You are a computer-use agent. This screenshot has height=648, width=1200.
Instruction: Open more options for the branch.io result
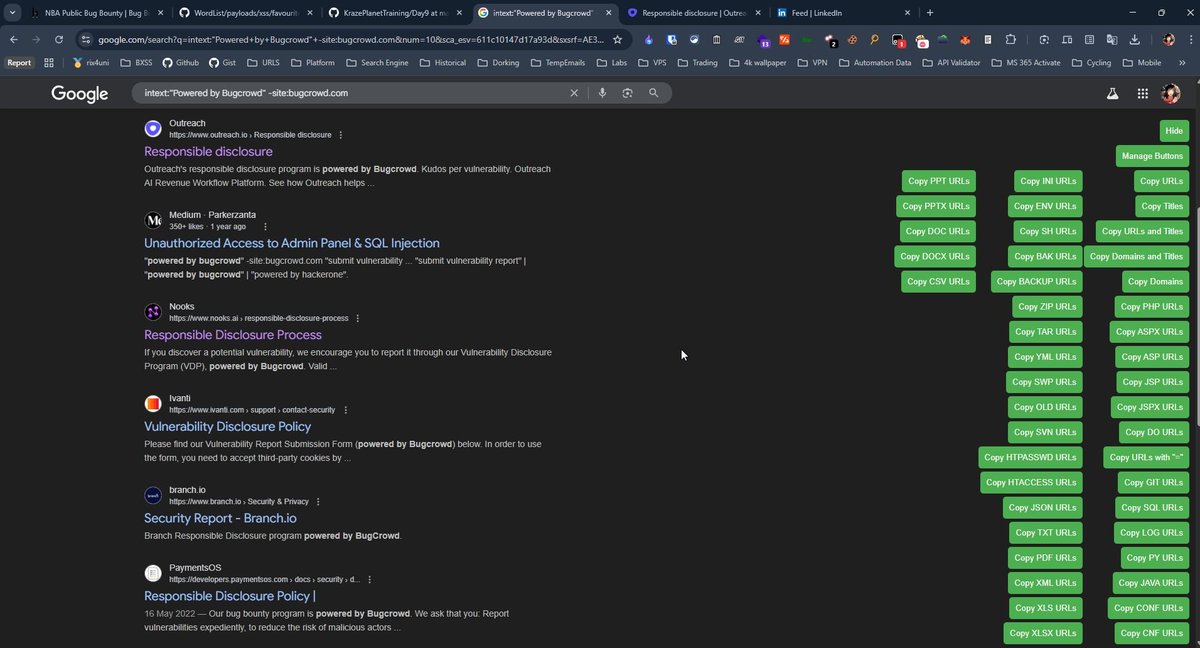point(319,502)
